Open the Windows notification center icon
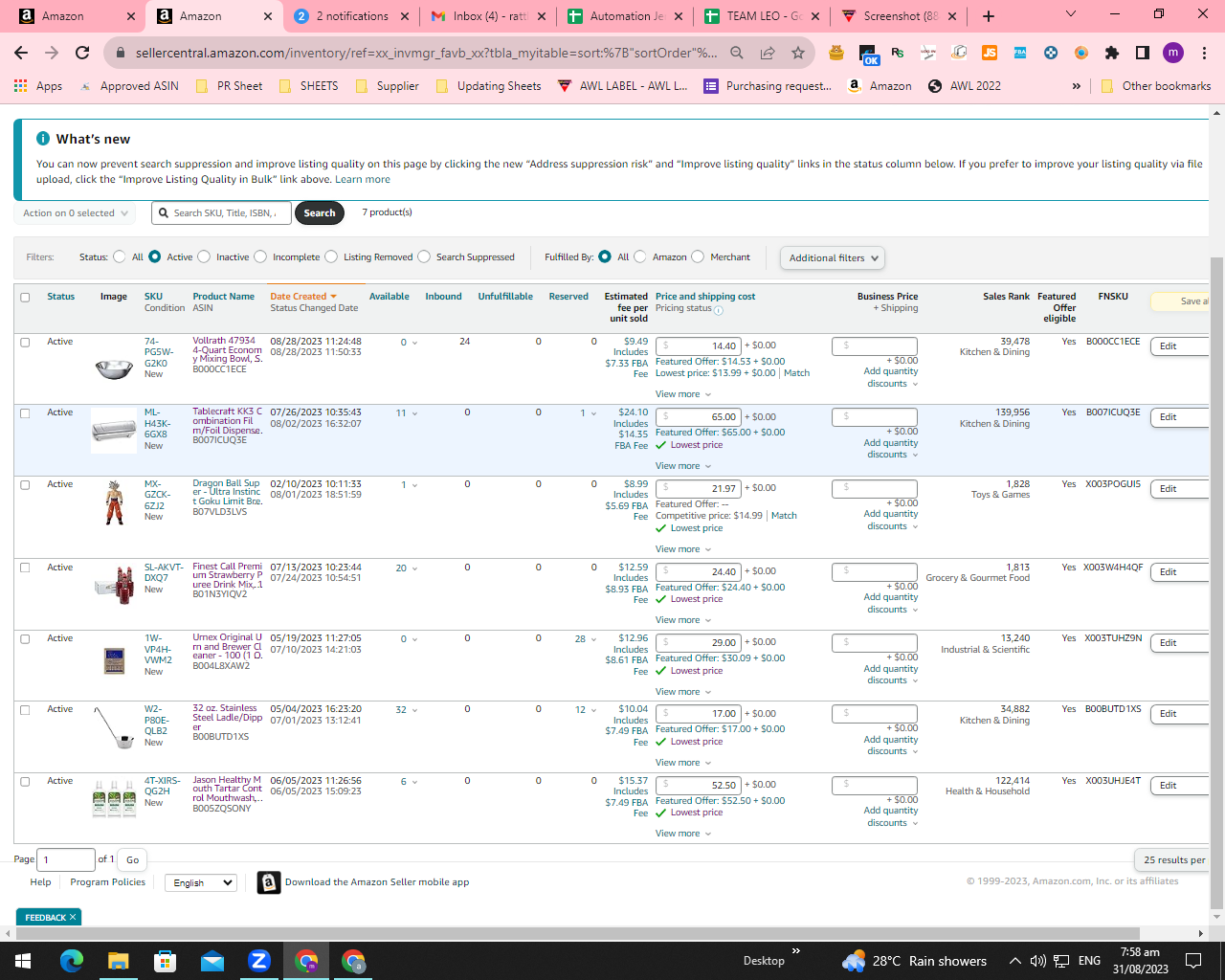 tap(1193, 961)
